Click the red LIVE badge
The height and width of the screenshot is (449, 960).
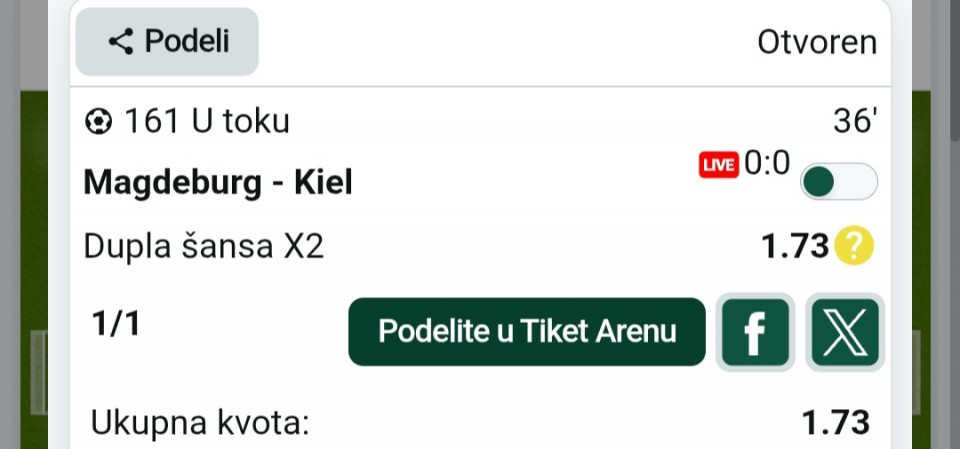point(718,165)
